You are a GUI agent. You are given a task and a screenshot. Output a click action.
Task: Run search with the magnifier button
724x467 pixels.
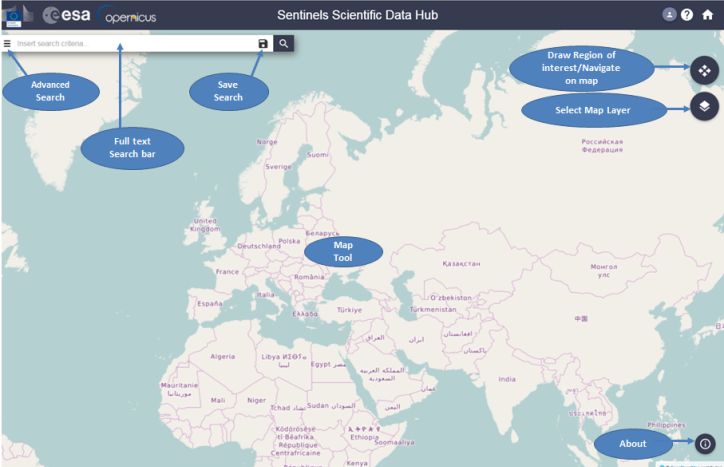[284, 43]
